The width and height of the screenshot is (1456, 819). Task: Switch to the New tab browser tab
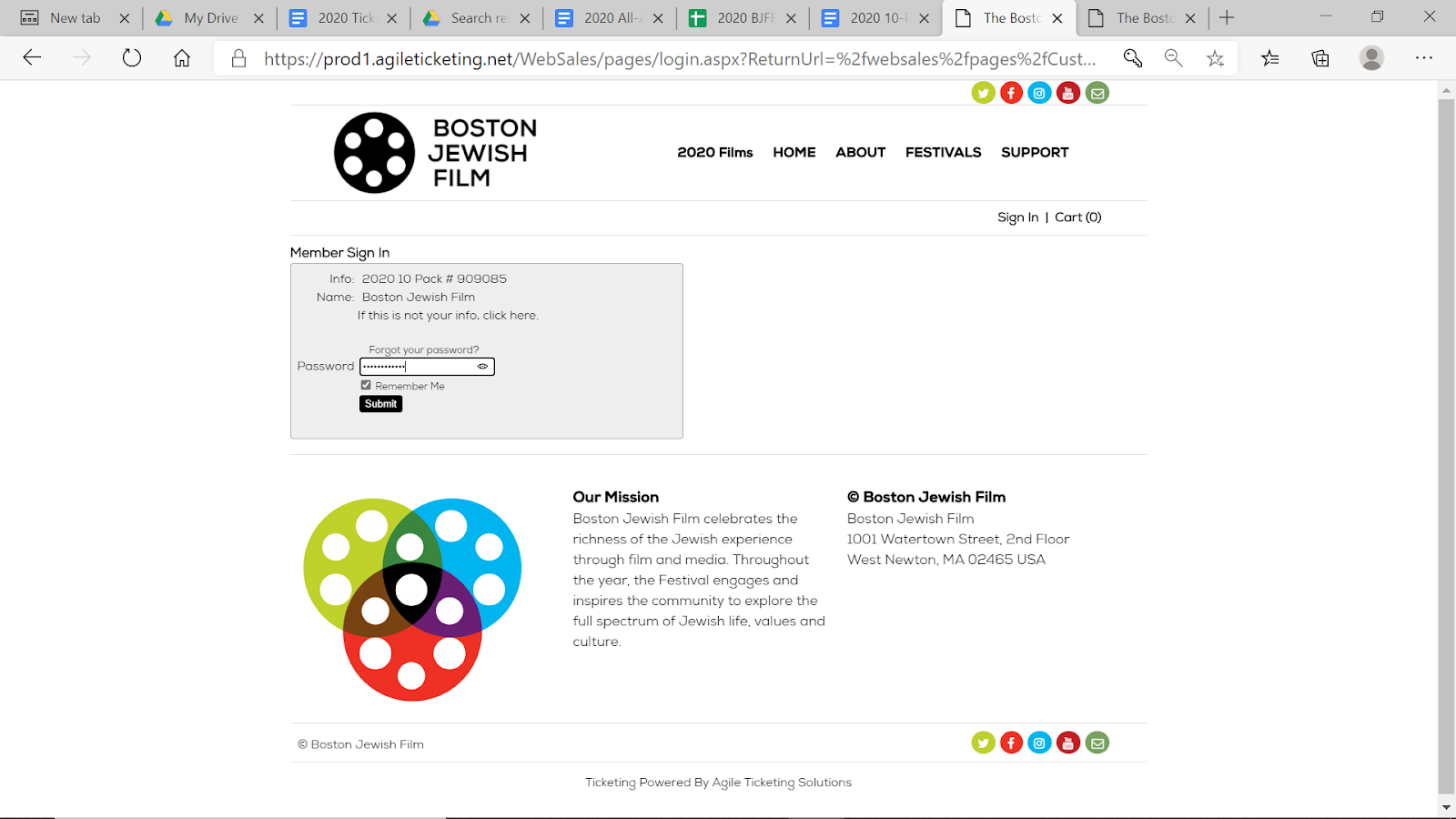[76, 18]
